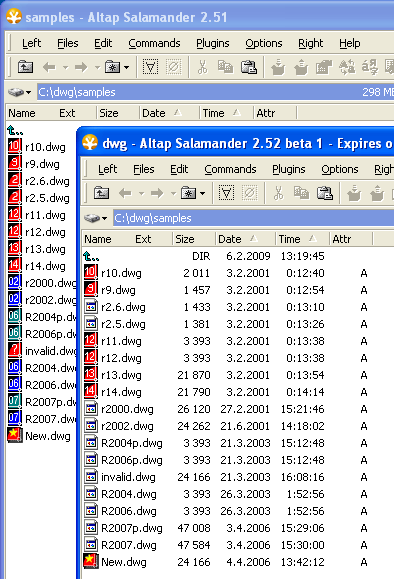
Task: Open forward history dropdown in dwg window
Action: coord(173,193)
